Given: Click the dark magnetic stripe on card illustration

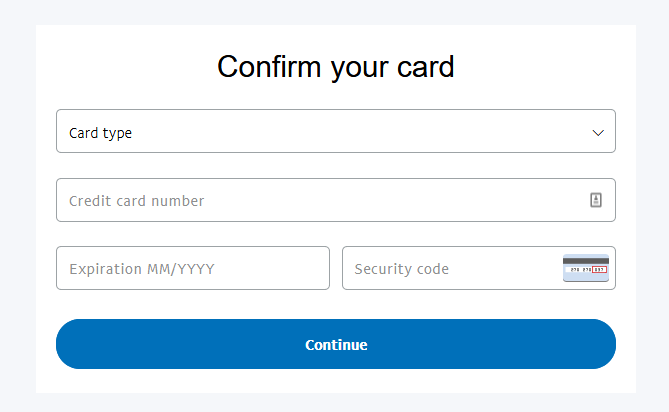Looking at the screenshot, I should pos(586,261).
